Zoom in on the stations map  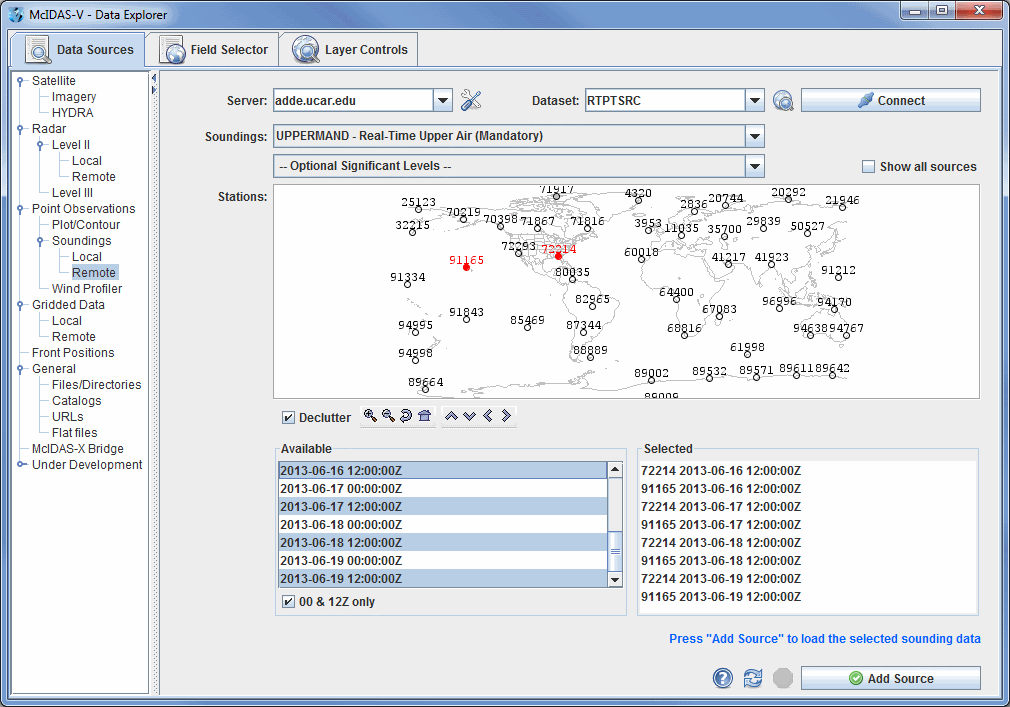click(x=370, y=416)
